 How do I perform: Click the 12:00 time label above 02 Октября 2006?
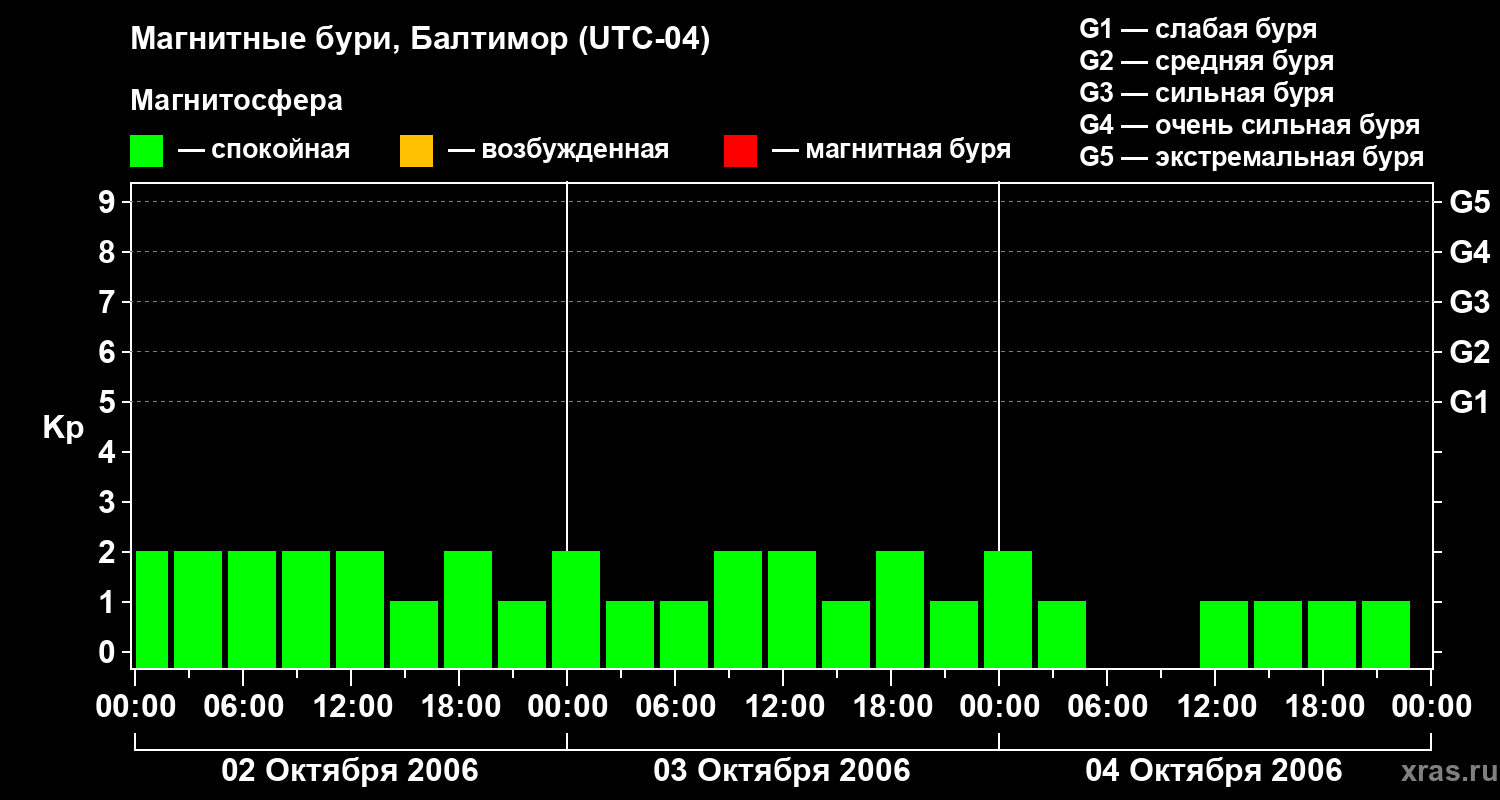[351, 707]
